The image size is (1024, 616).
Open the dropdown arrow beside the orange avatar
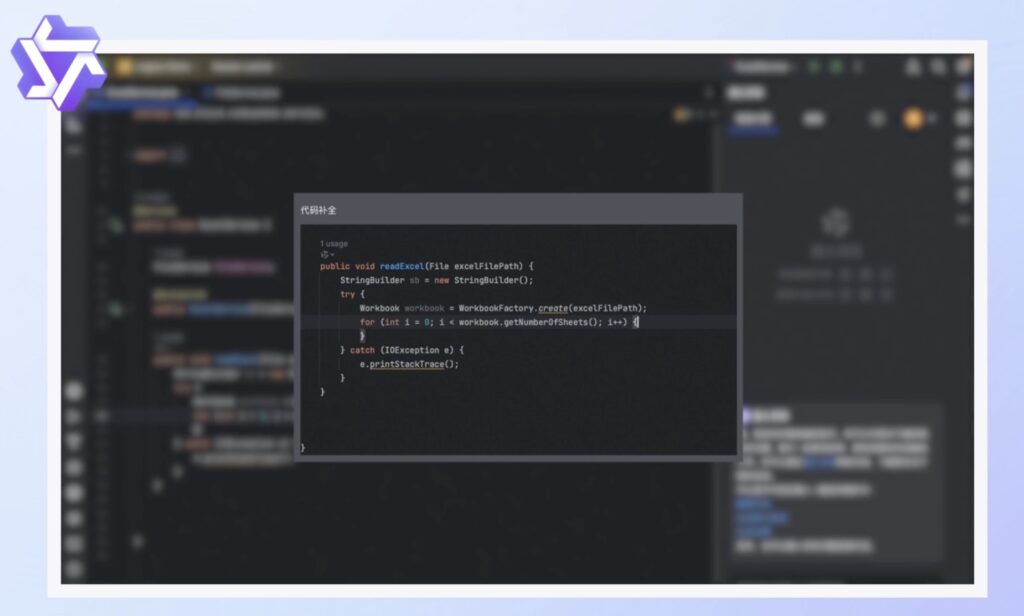tap(932, 118)
